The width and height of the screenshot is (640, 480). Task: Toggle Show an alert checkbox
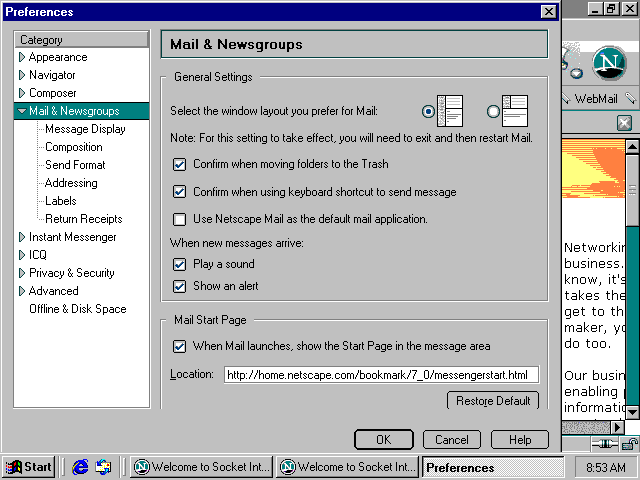180,286
